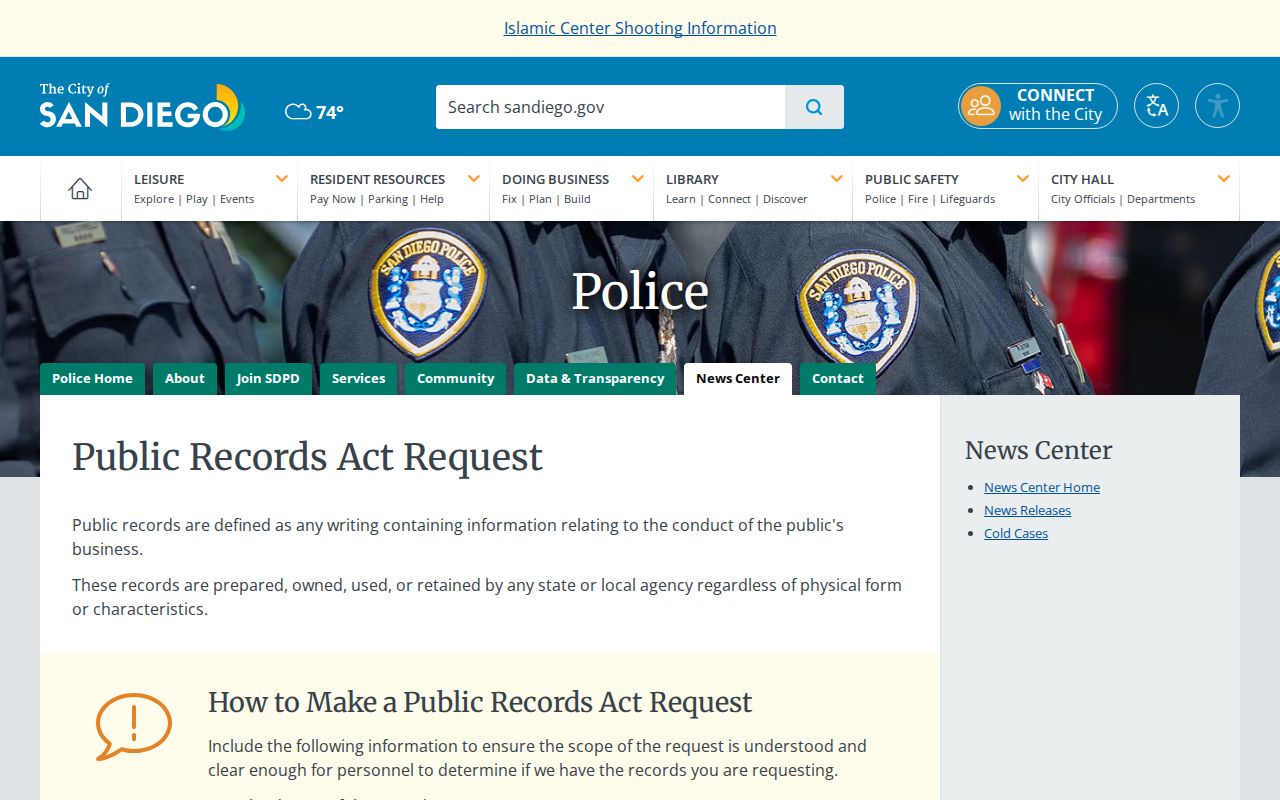The image size is (1280, 800).
Task: Submit search with the magnifier button
Action: coord(814,107)
